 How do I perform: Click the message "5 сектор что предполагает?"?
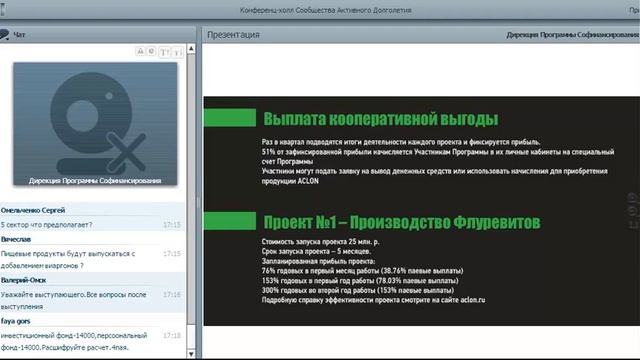coord(47,224)
